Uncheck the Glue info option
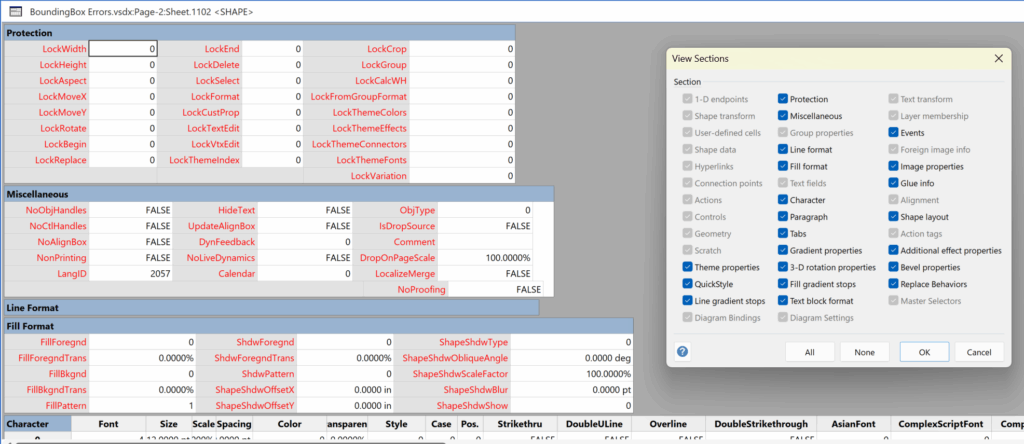1024x444 pixels. point(894,183)
